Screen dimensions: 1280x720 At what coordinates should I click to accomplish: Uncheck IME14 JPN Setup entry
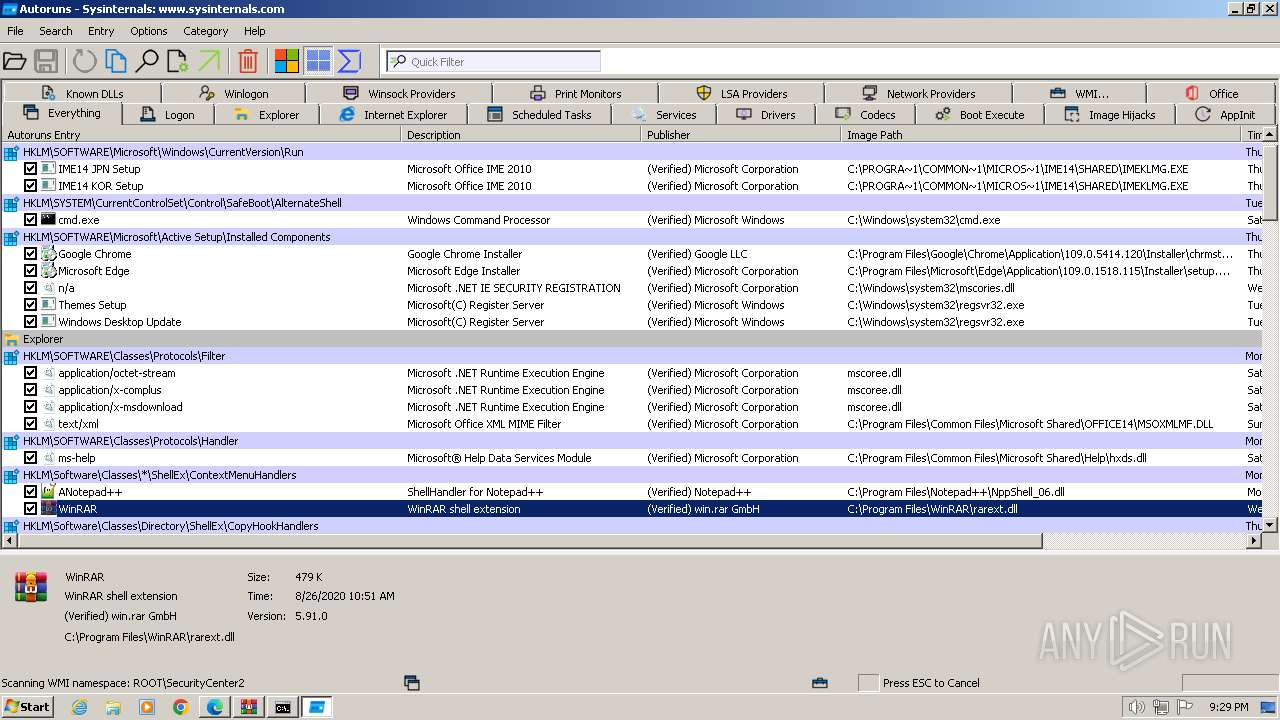click(x=30, y=169)
